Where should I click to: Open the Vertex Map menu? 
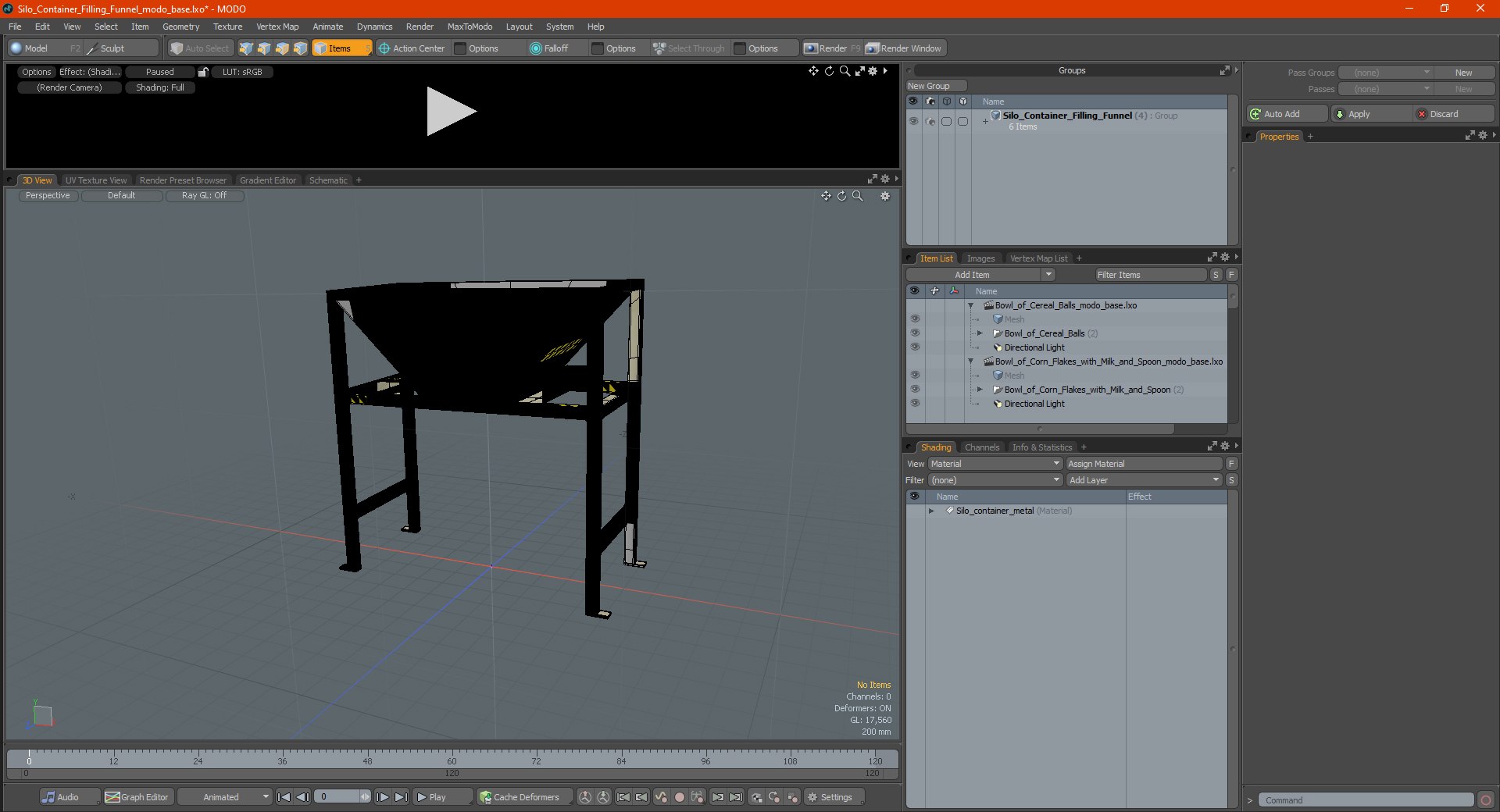point(277,27)
